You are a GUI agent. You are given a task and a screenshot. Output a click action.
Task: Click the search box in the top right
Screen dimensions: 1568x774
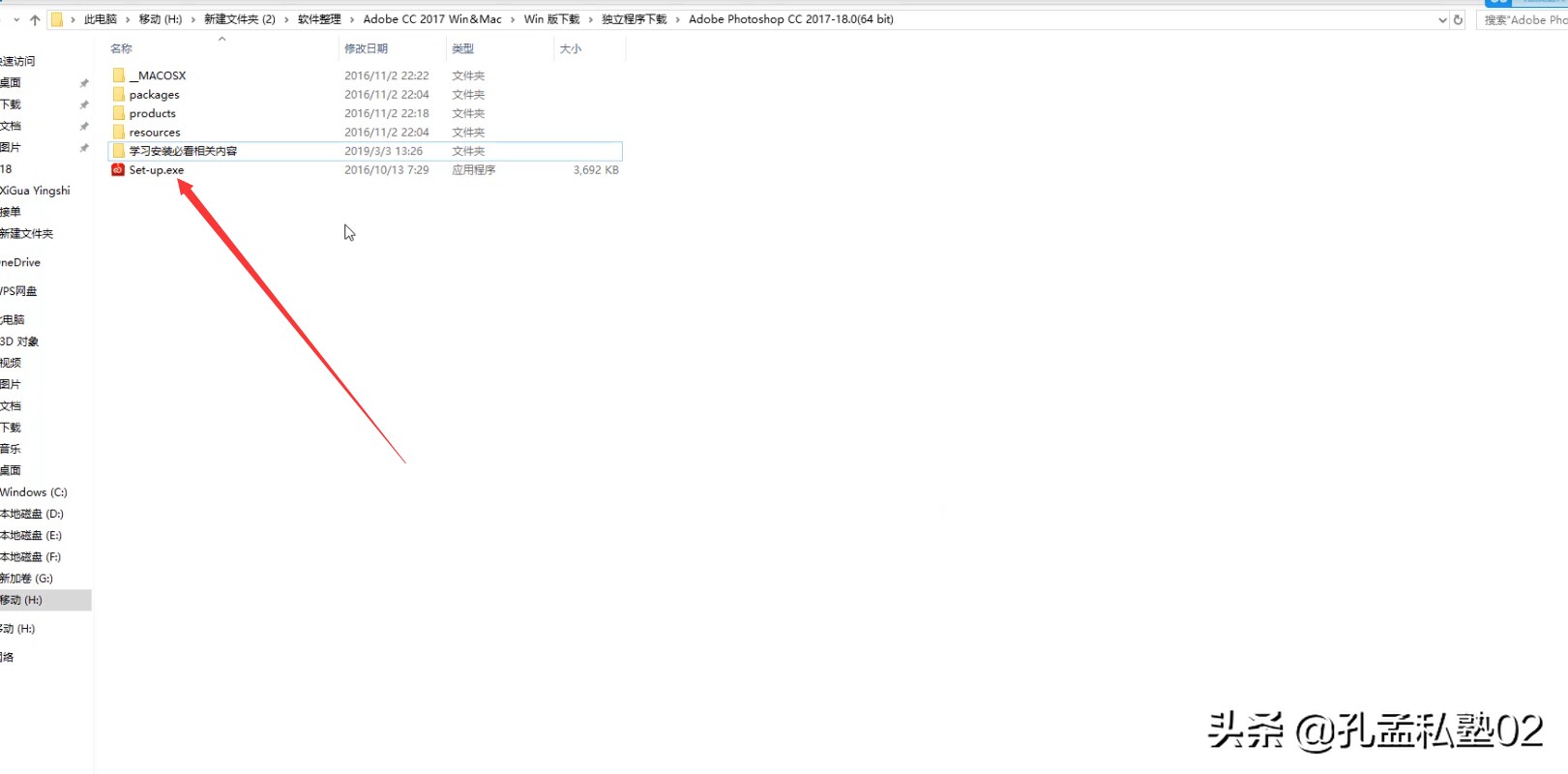[1523, 19]
